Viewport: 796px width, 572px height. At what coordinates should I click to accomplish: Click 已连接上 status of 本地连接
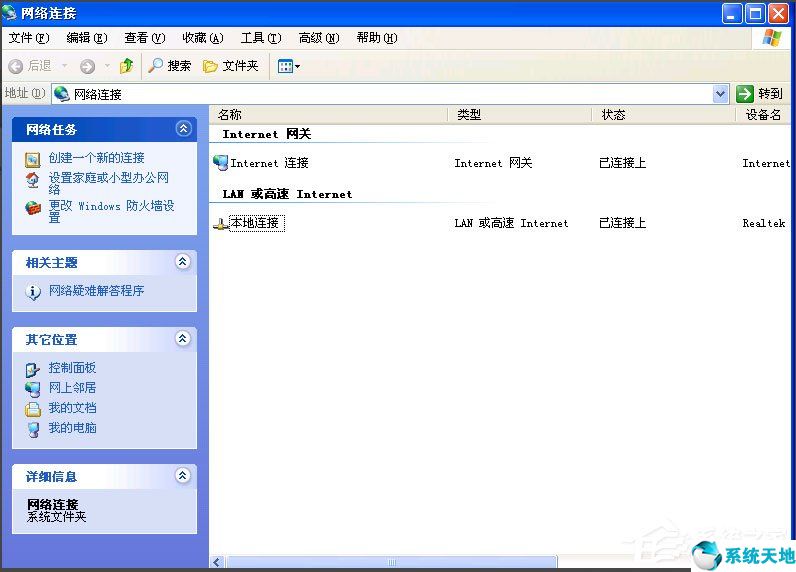(622, 223)
